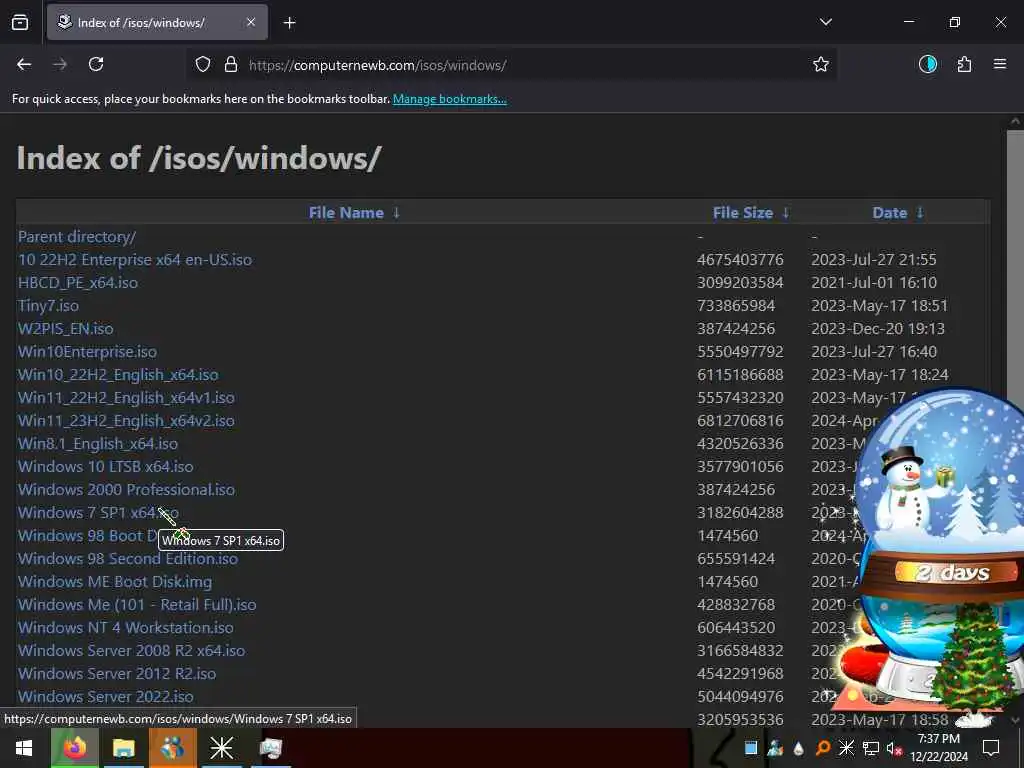1024x768 pixels.
Task: Download Windows 98 Second Edition.iso
Action: [x=128, y=558]
